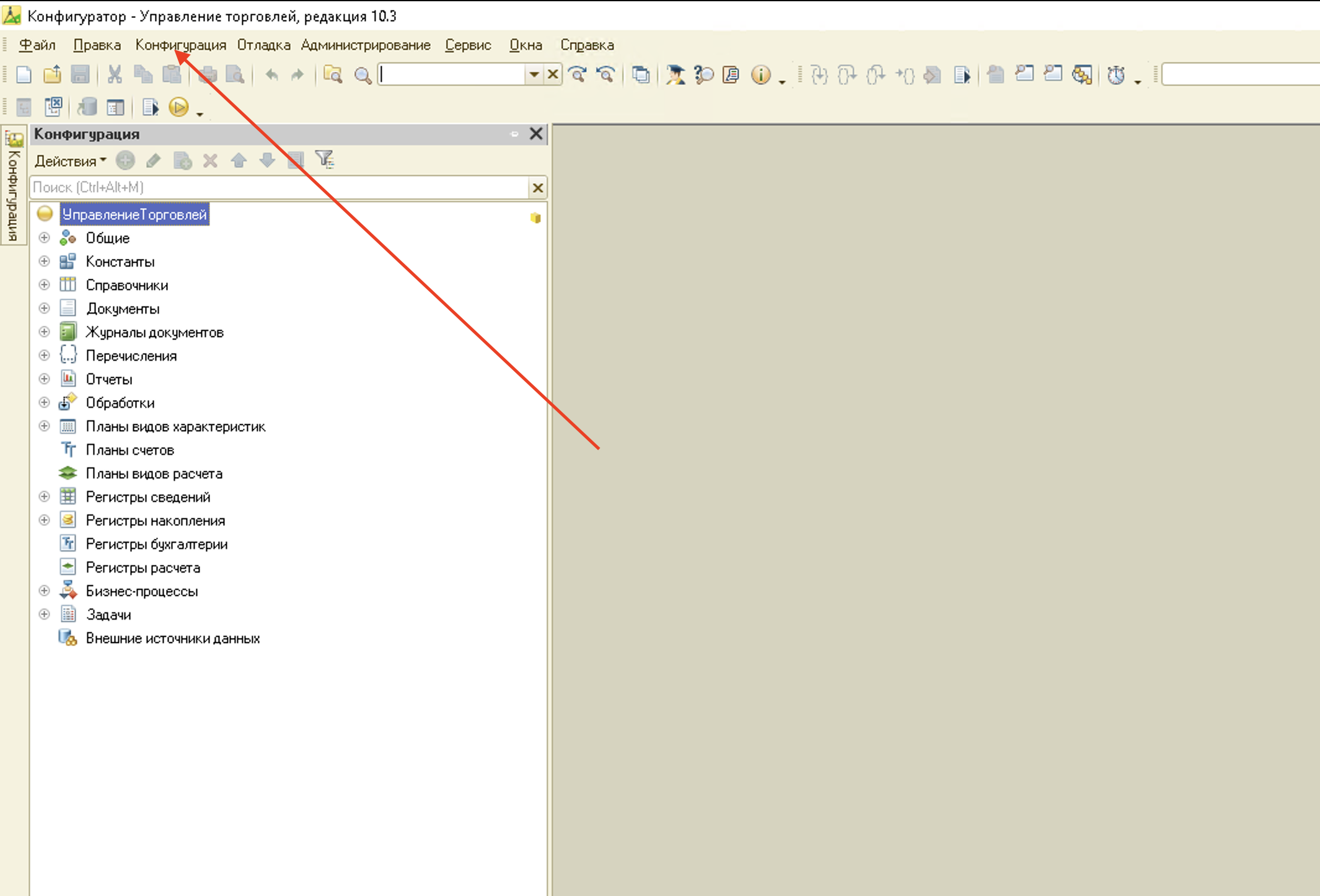Create a new document with the blank-page icon
This screenshot has height=896, width=1320.
pyautogui.click(x=24, y=75)
